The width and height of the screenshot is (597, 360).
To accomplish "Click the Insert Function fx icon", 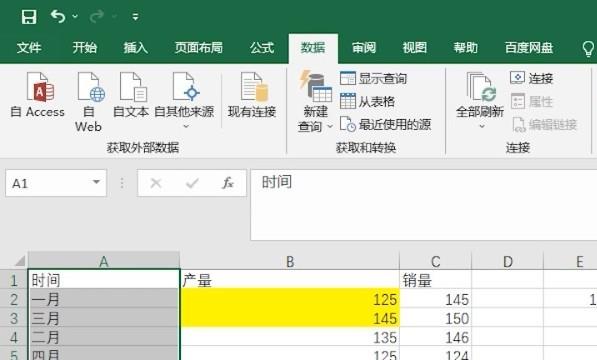I will tap(228, 183).
